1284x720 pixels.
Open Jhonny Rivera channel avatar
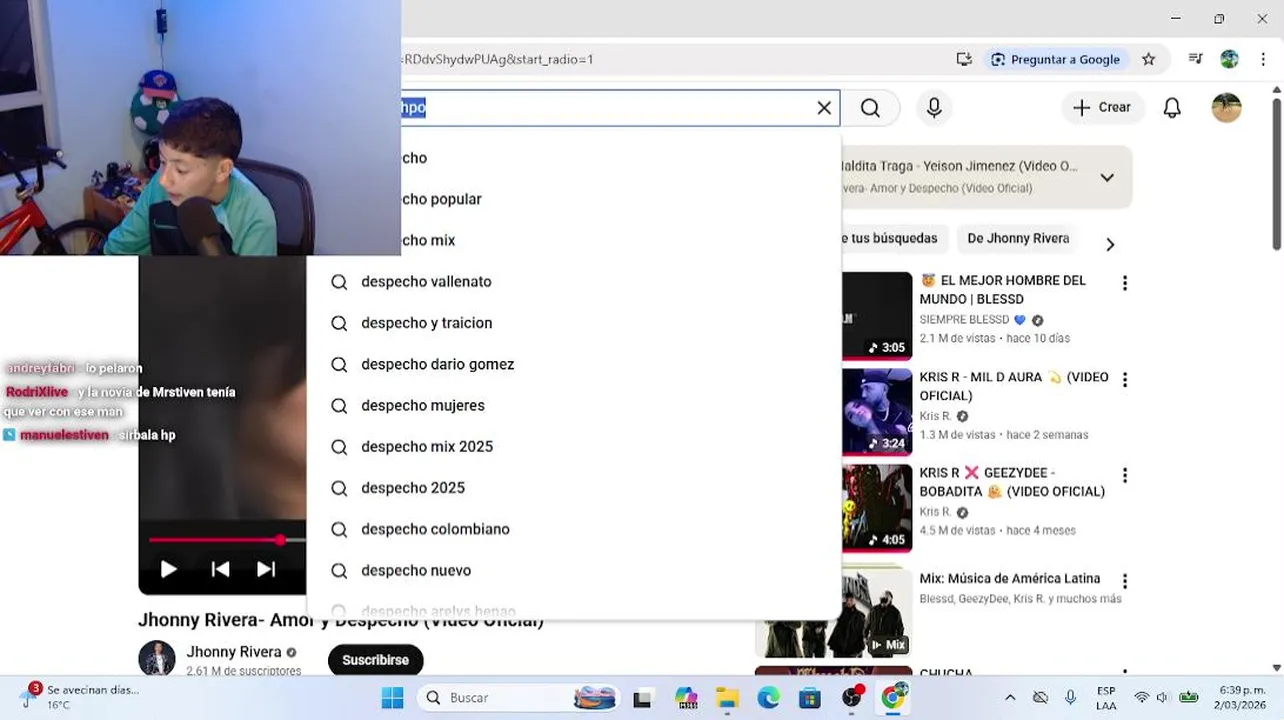(x=157, y=659)
